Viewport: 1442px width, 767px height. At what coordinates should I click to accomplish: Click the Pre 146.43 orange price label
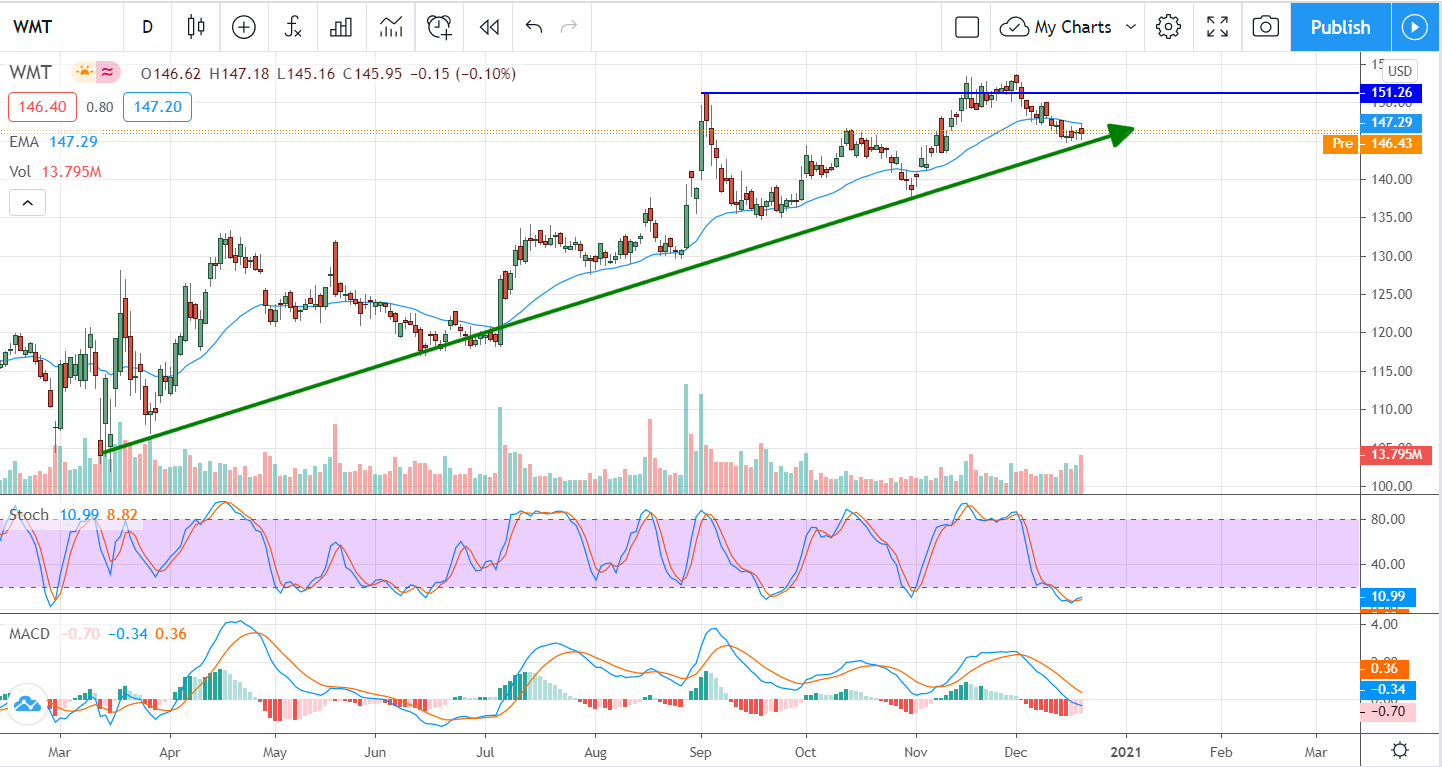(x=1372, y=144)
